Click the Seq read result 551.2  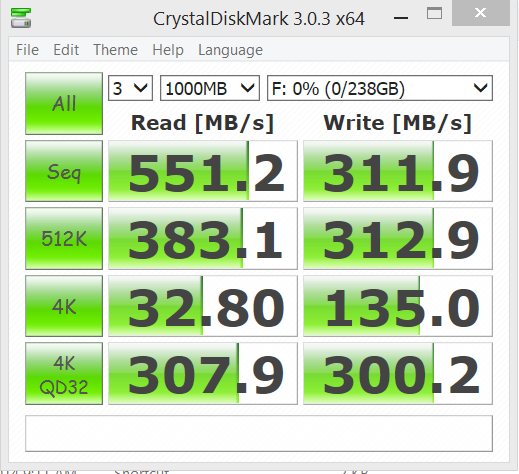[203, 171]
